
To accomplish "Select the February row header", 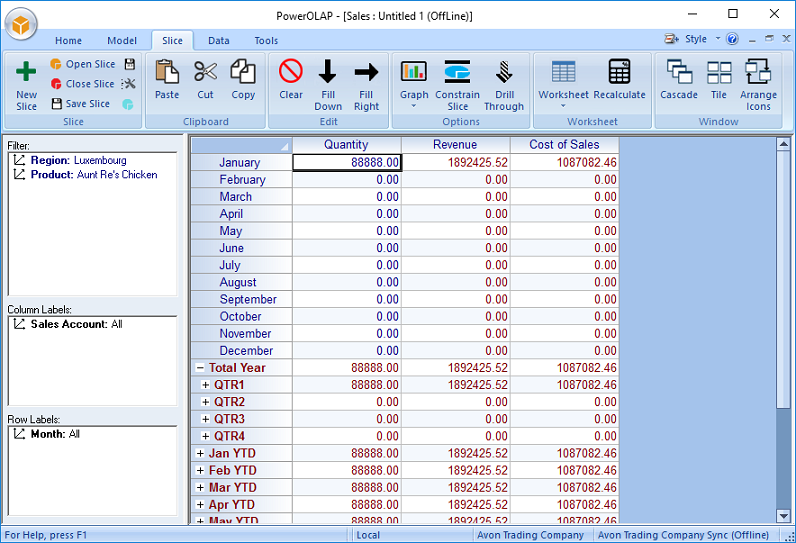I will pos(242,180).
